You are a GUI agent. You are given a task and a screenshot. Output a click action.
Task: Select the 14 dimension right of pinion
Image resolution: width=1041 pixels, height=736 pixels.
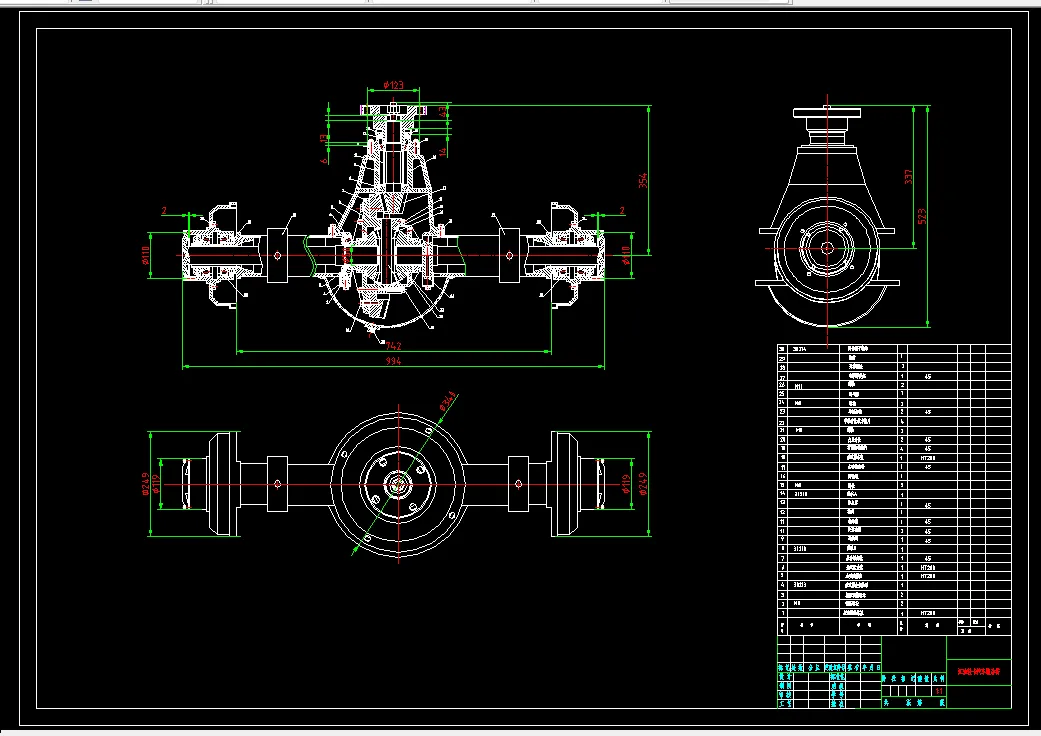[x=443, y=152]
